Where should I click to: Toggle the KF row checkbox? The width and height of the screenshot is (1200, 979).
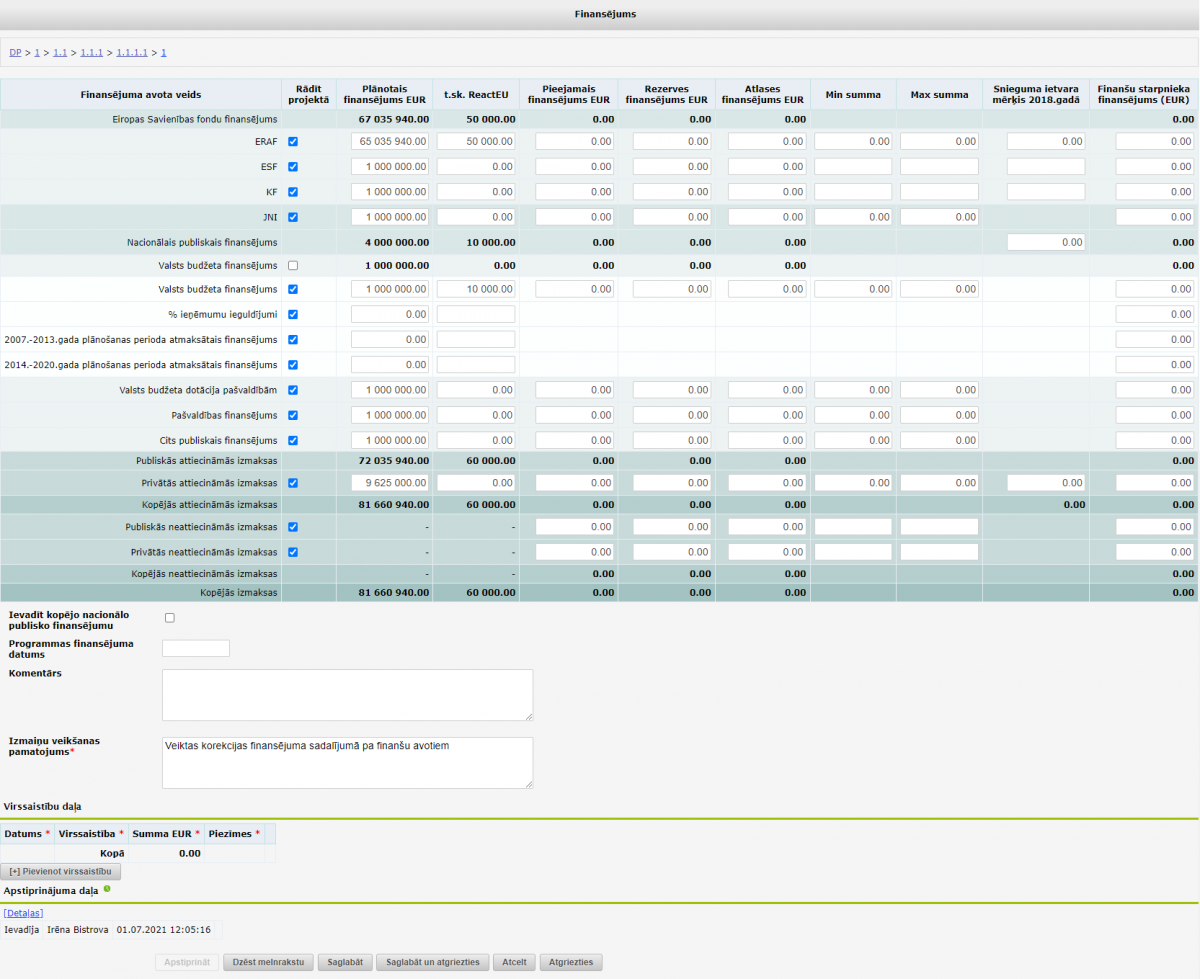[x=292, y=192]
